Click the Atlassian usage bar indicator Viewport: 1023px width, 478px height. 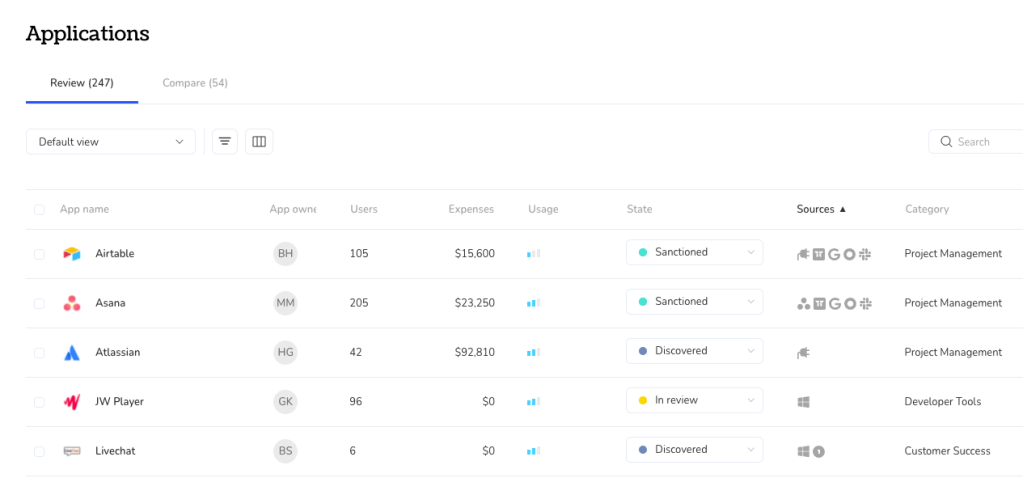(x=534, y=353)
